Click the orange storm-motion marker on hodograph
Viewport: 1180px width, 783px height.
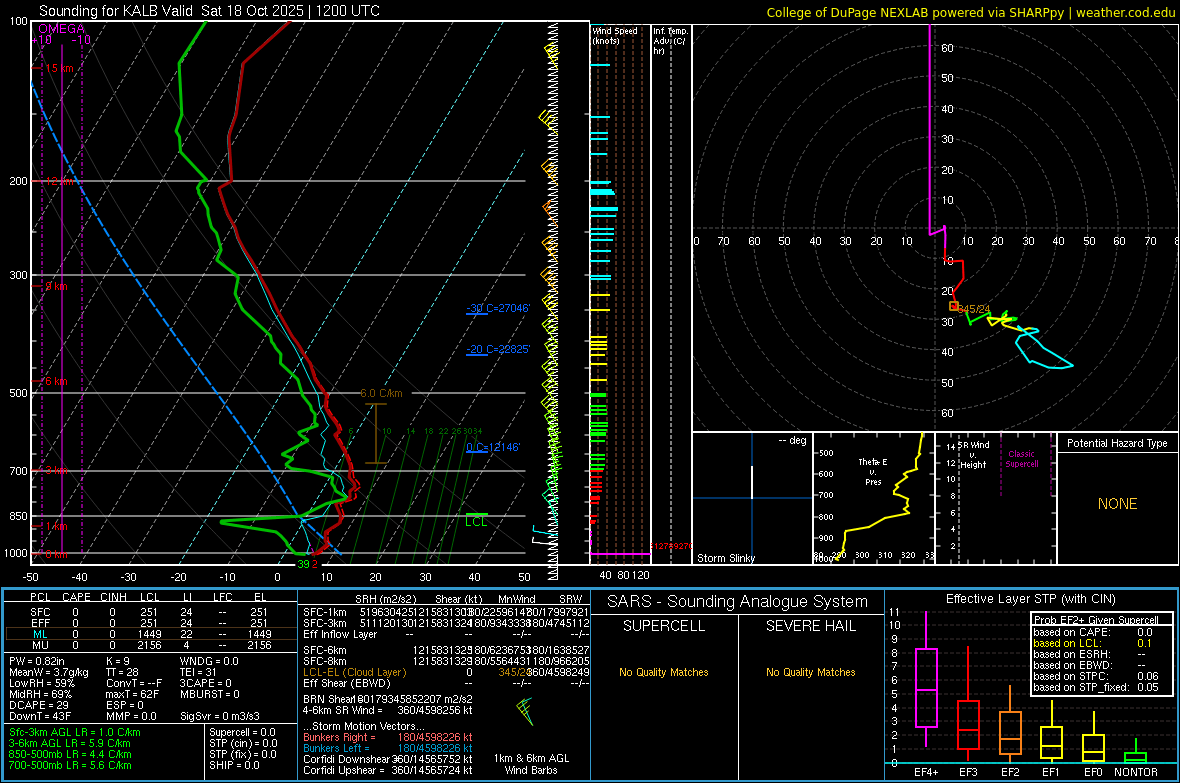[953, 306]
